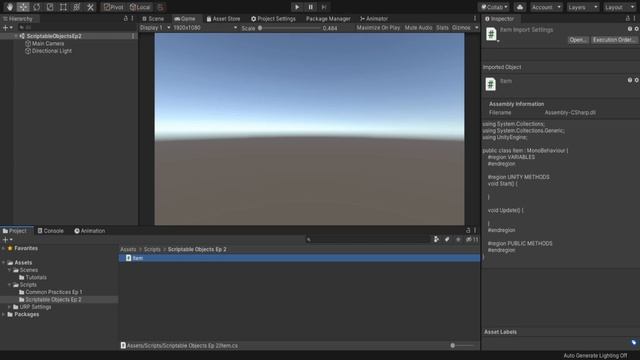The width and height of the screenshot is (640, 360).
Task: Open the Layout dropdown
Action: pyautogui.click(x=619, y=7)
